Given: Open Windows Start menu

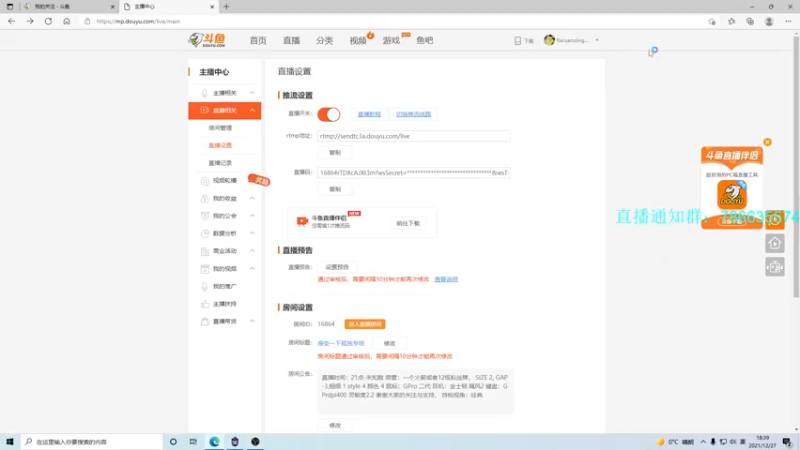Looking at the screenshot, I should [10, 442].
